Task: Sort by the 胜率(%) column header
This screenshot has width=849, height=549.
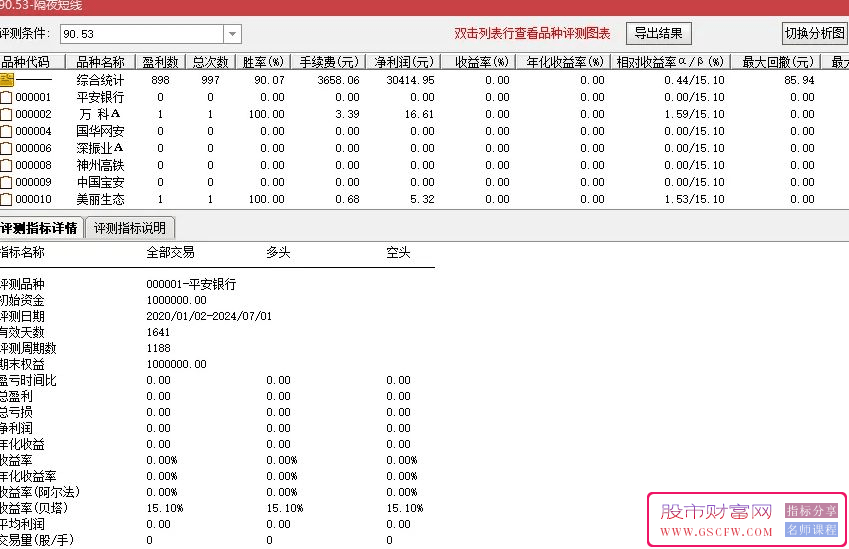Action: point(263,62)
